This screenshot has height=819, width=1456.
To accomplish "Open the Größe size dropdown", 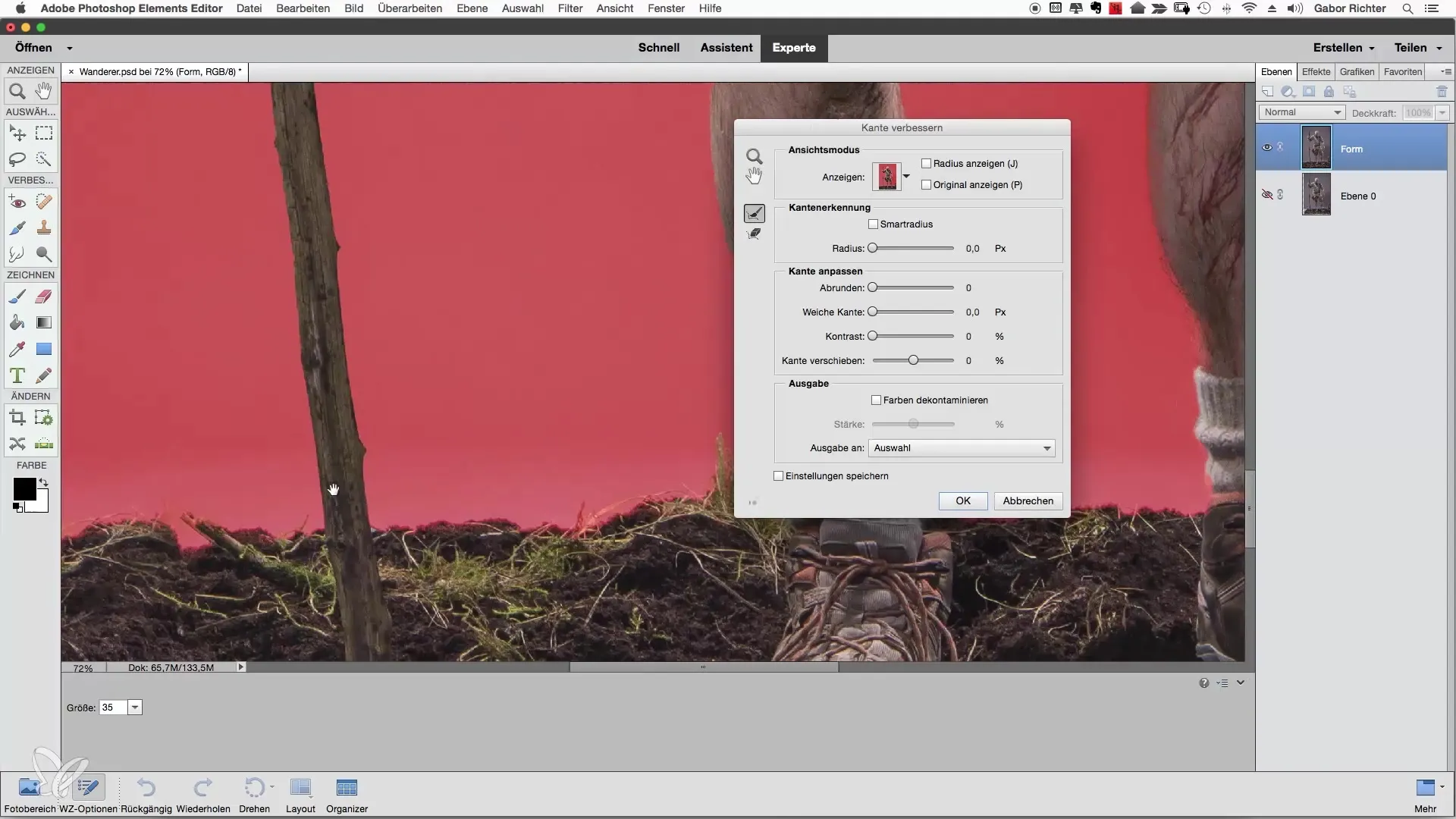I will [135, 708].
